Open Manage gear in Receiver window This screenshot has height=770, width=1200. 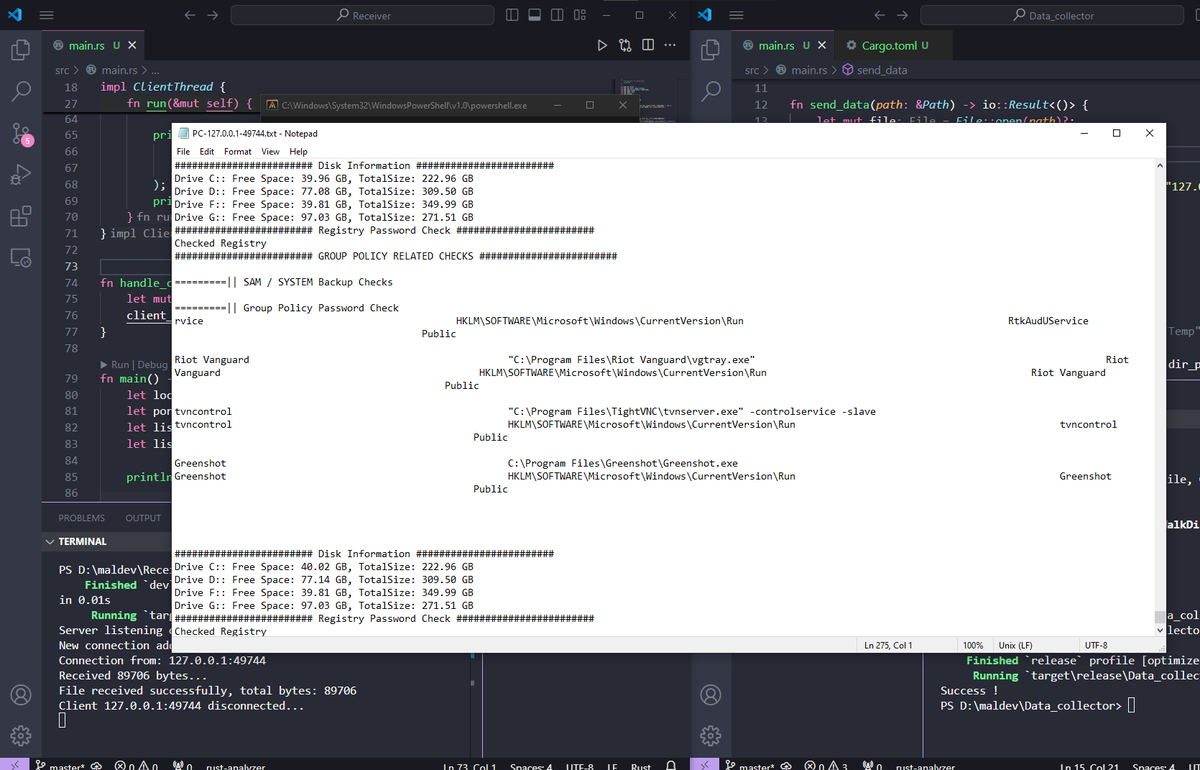click(x=21, y=736)
